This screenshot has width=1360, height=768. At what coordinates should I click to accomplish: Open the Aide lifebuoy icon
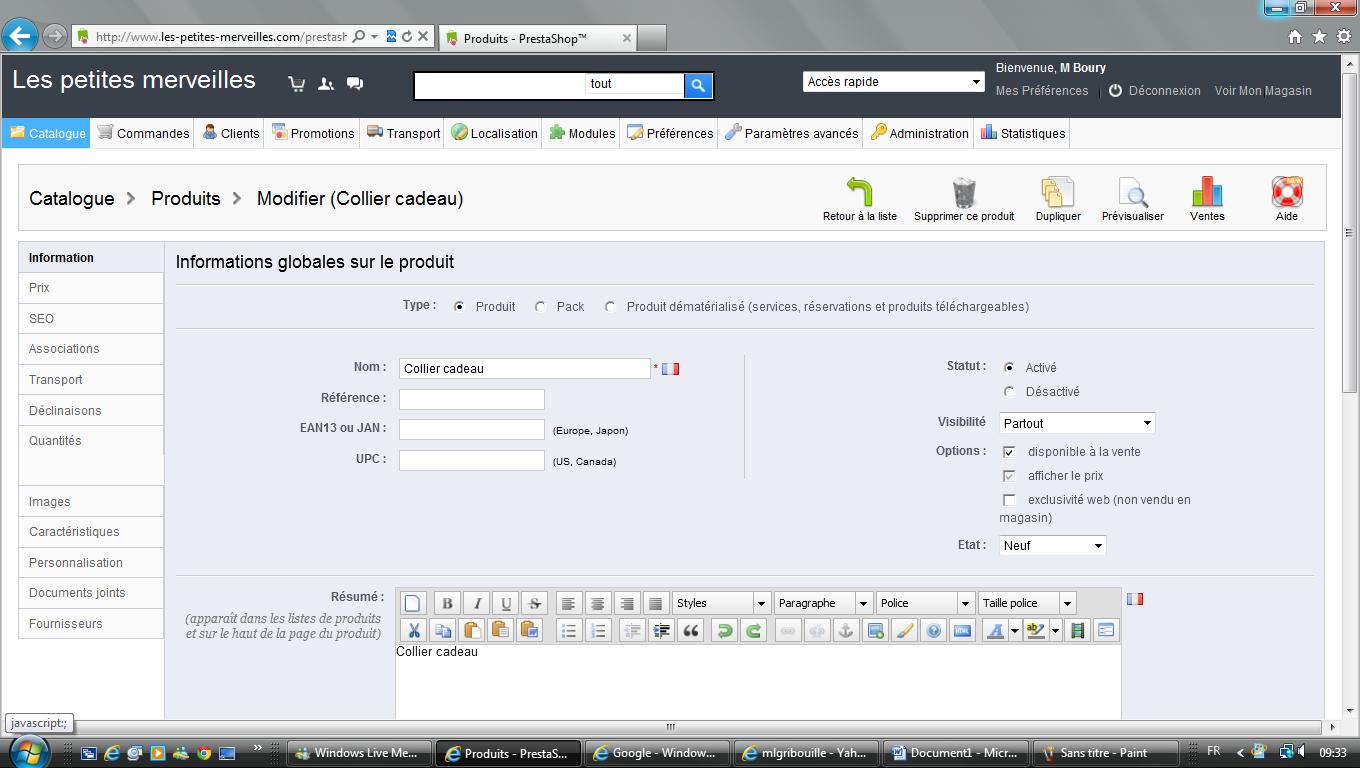pyautogui.click(x=1287, y=192)
